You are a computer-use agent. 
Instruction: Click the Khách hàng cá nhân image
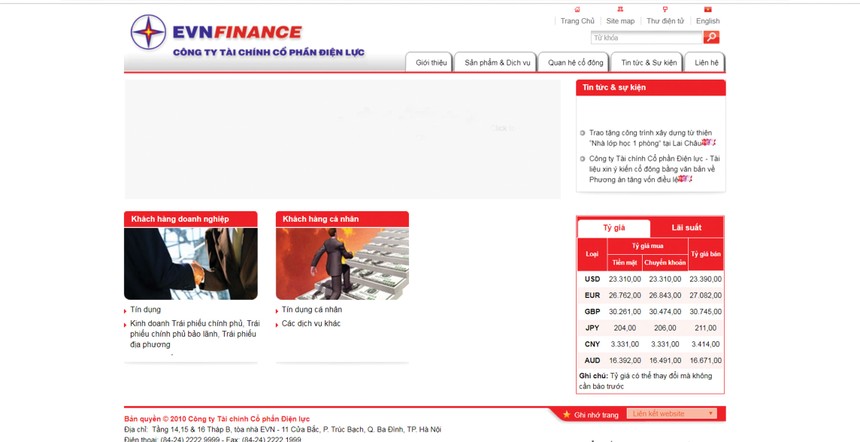[x=342, y=264]
